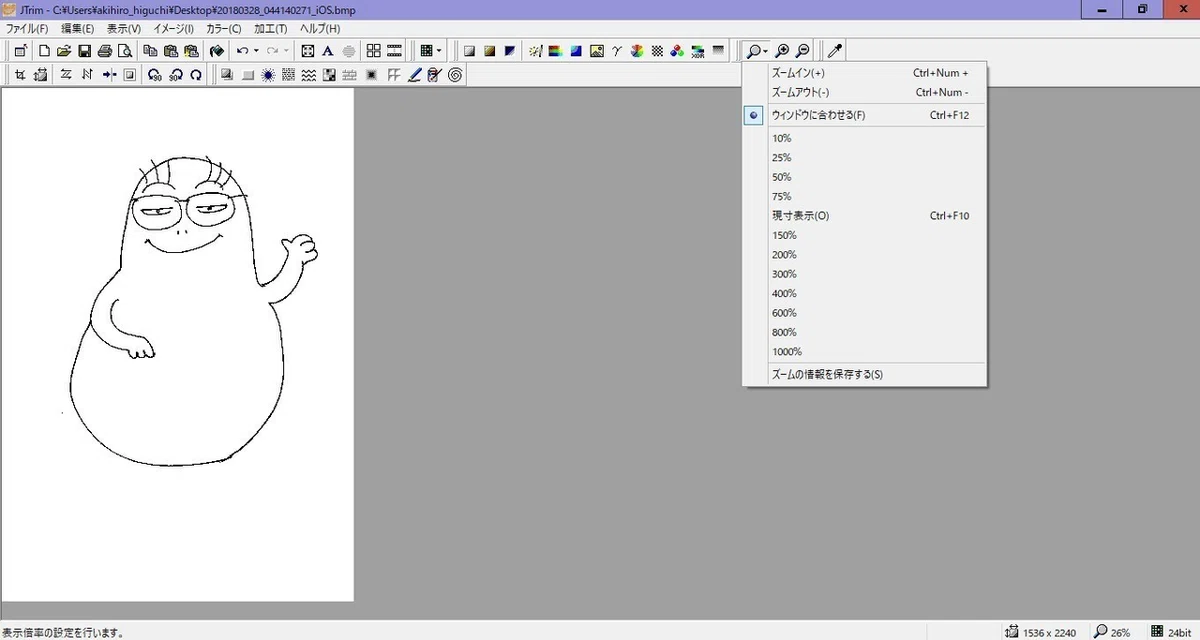
Task: Click the four-square tile icon
Action: [374, 51]
